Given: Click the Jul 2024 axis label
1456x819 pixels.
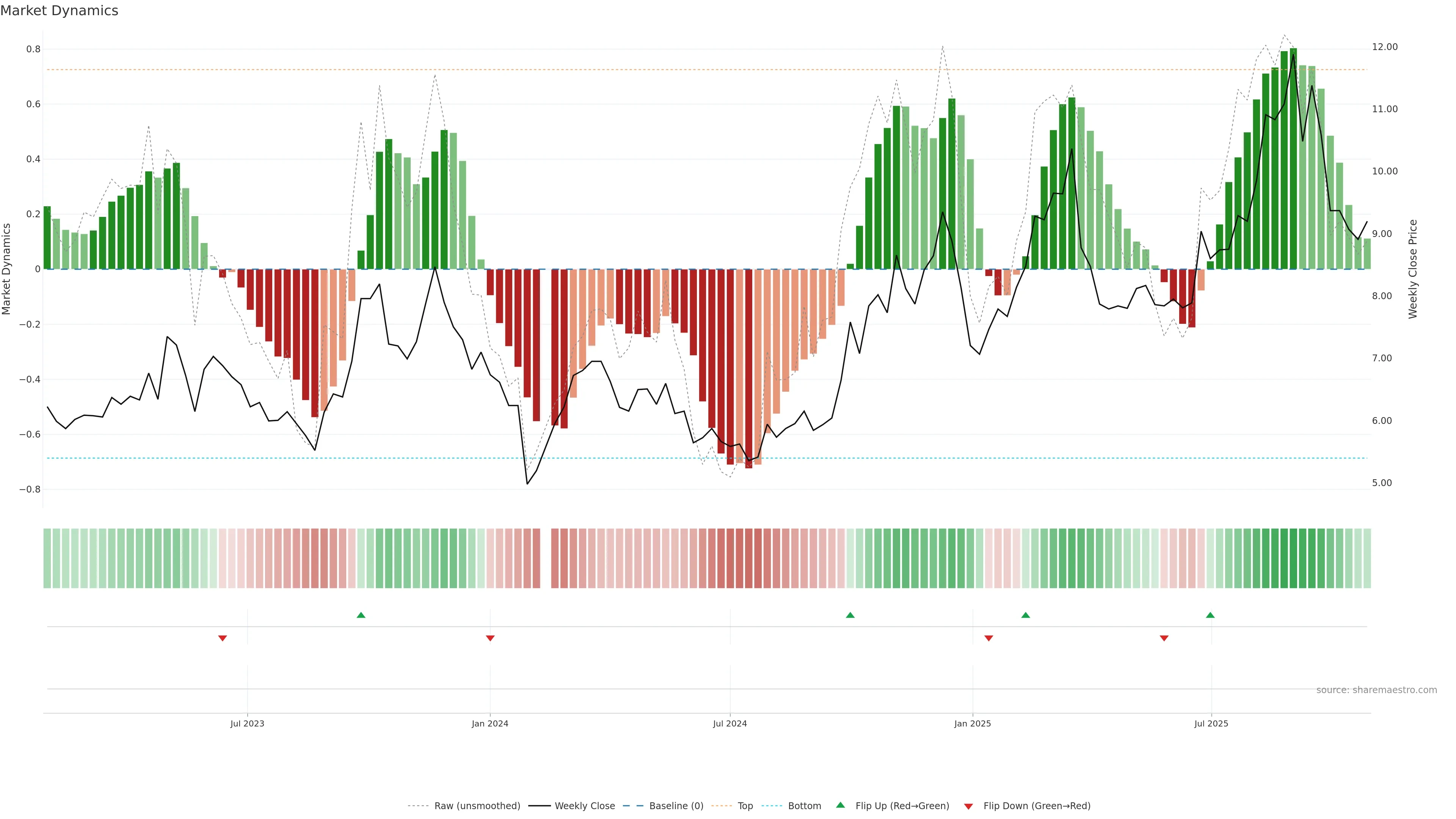Looking at the screenshot, I should (x=730, y=723).
